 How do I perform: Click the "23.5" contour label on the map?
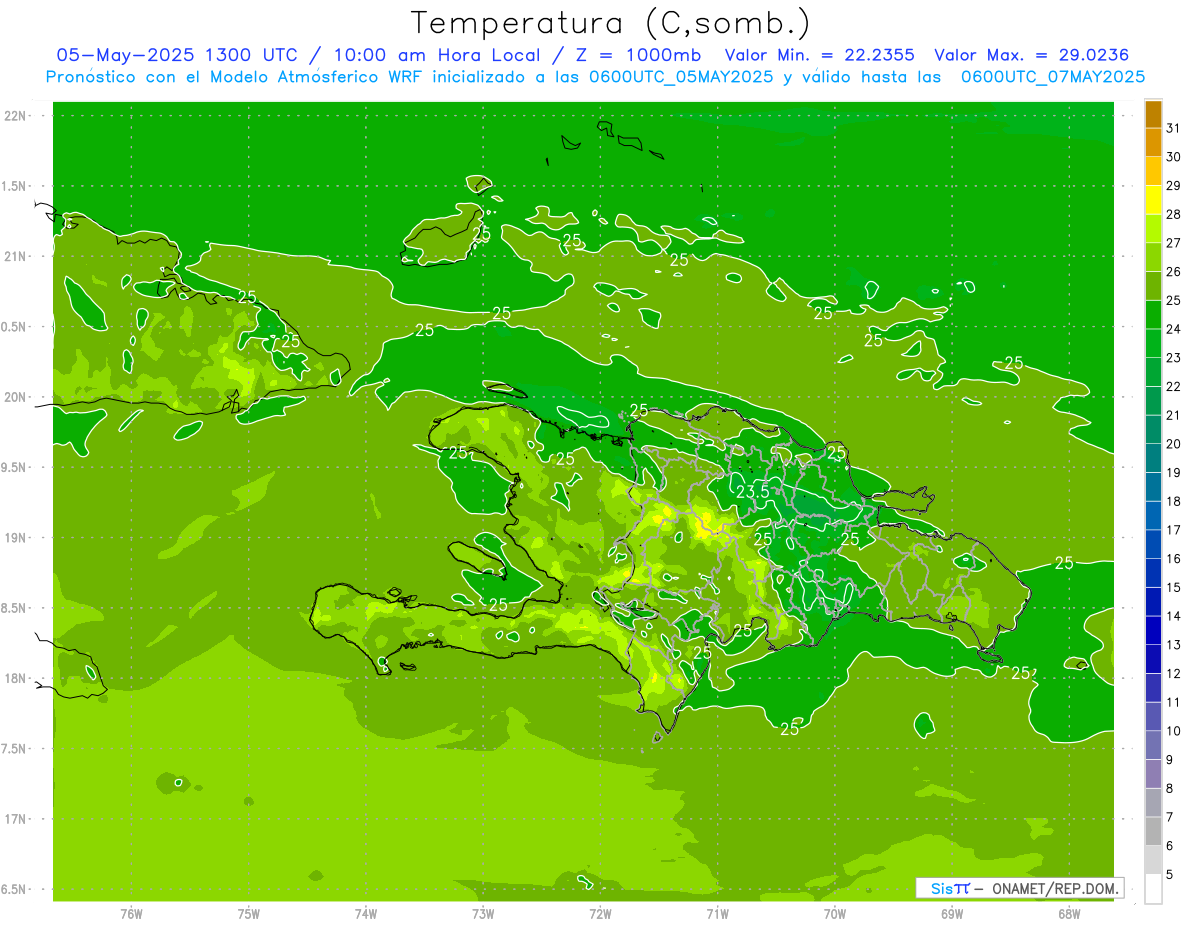click(752, 491)
